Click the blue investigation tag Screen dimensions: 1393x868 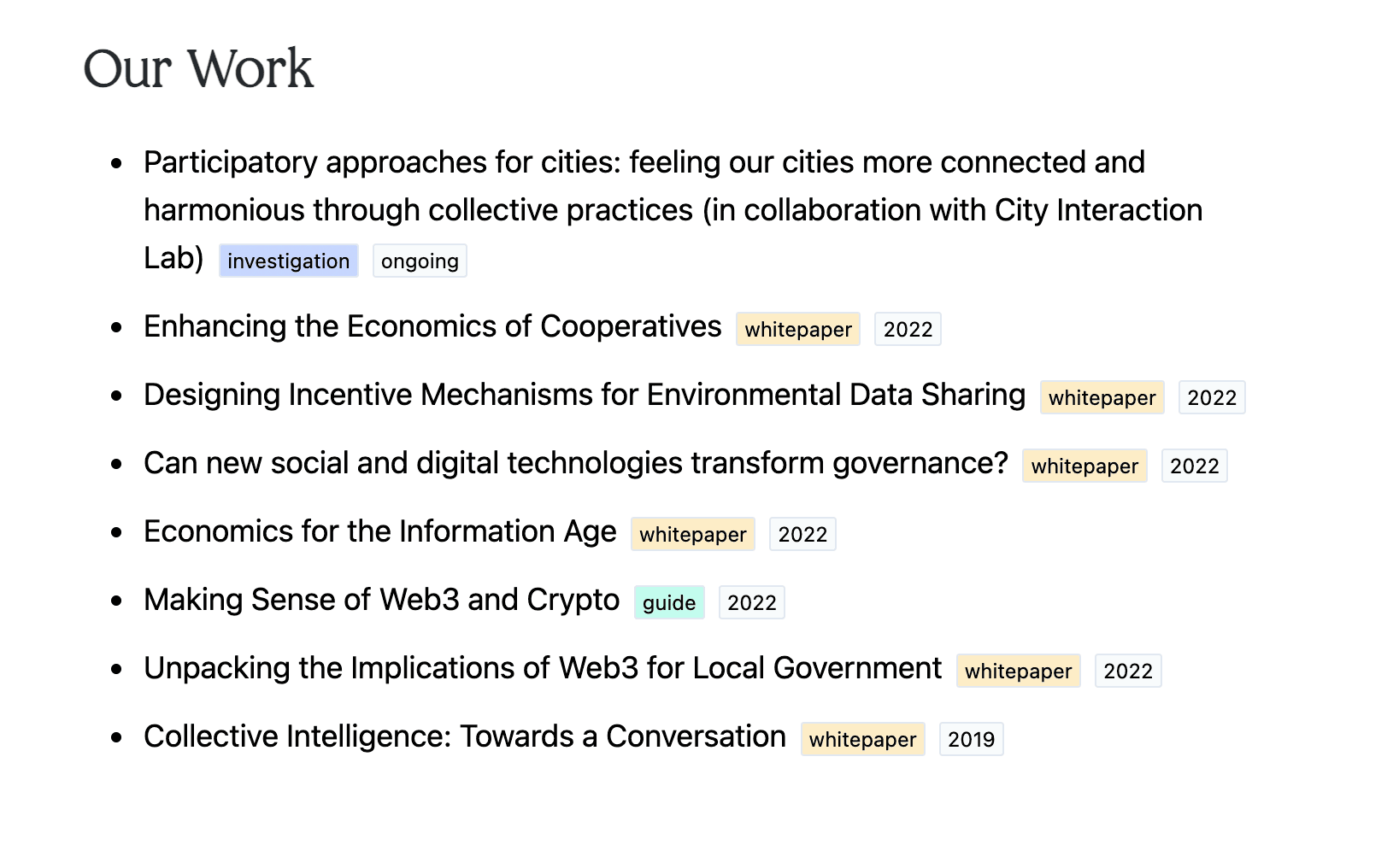tap(288, 261)
